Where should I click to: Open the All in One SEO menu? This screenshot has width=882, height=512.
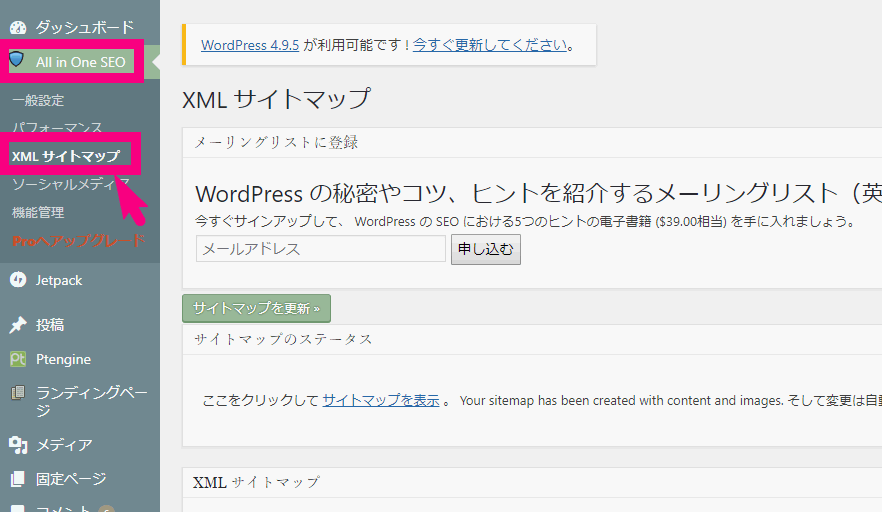[80, 62]
